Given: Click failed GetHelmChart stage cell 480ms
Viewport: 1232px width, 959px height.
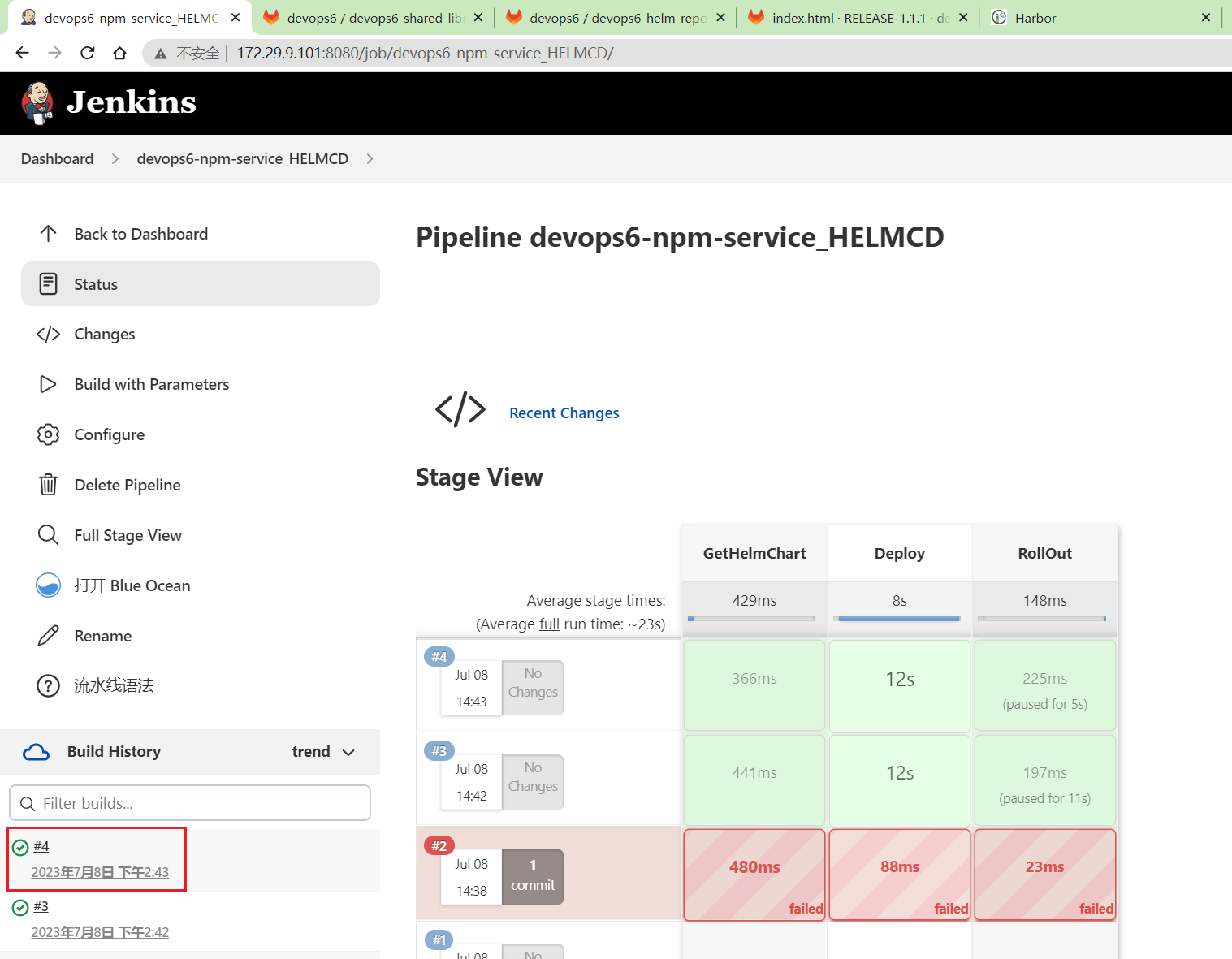Looking at the screenshot, I should 754,875.
